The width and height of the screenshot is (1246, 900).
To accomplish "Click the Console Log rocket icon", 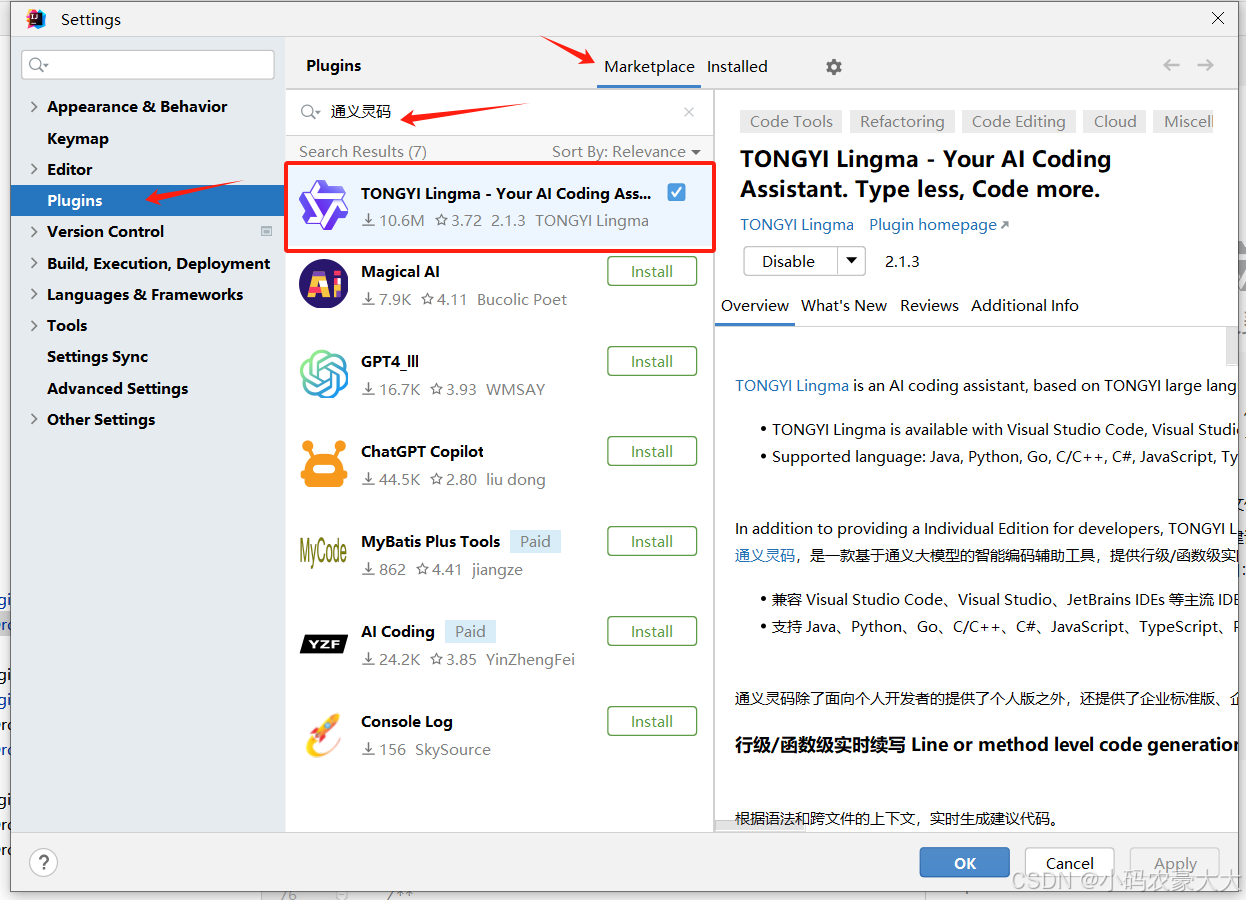I will pos(323,734).
